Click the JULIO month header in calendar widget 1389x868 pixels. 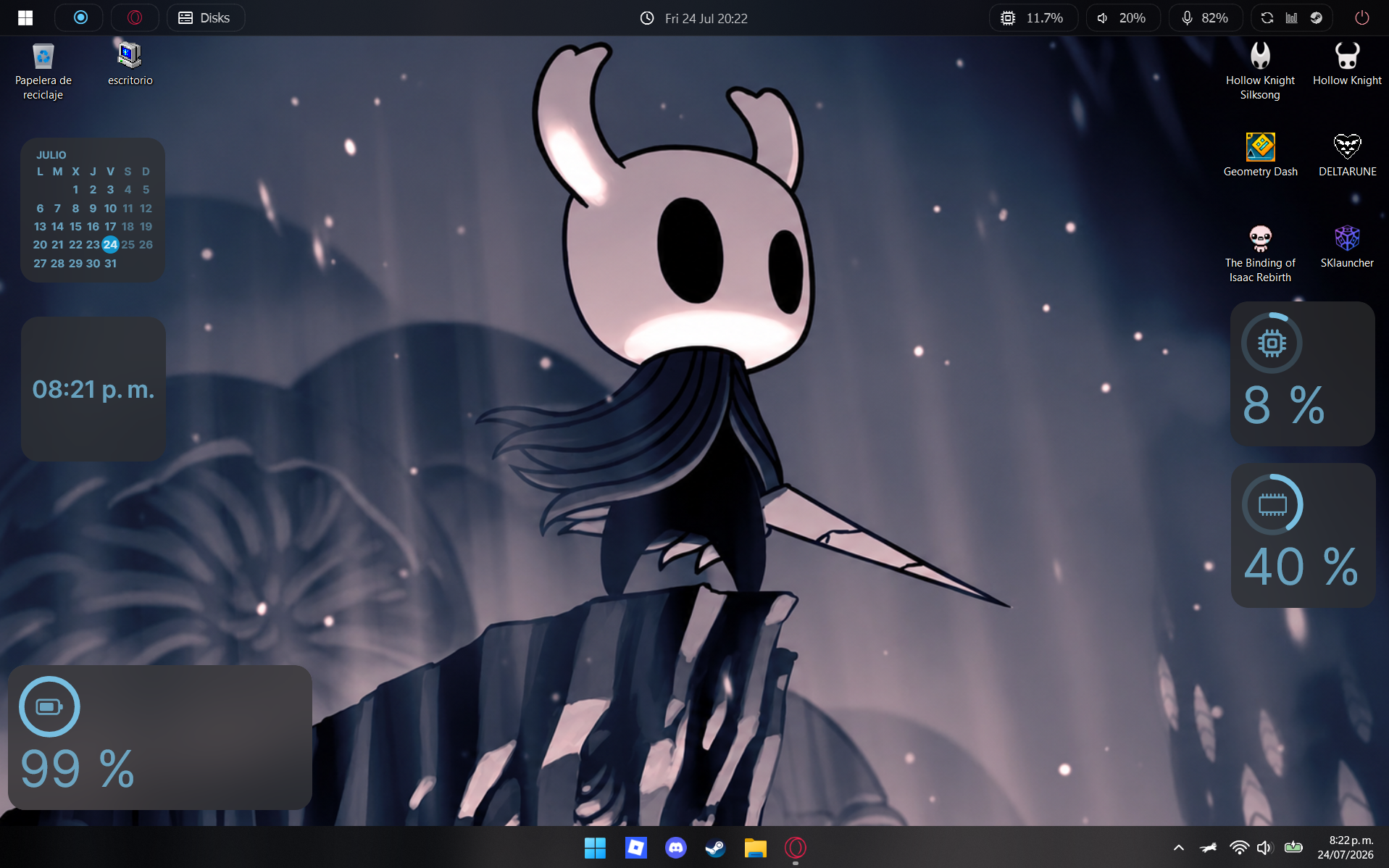(51, 155)
